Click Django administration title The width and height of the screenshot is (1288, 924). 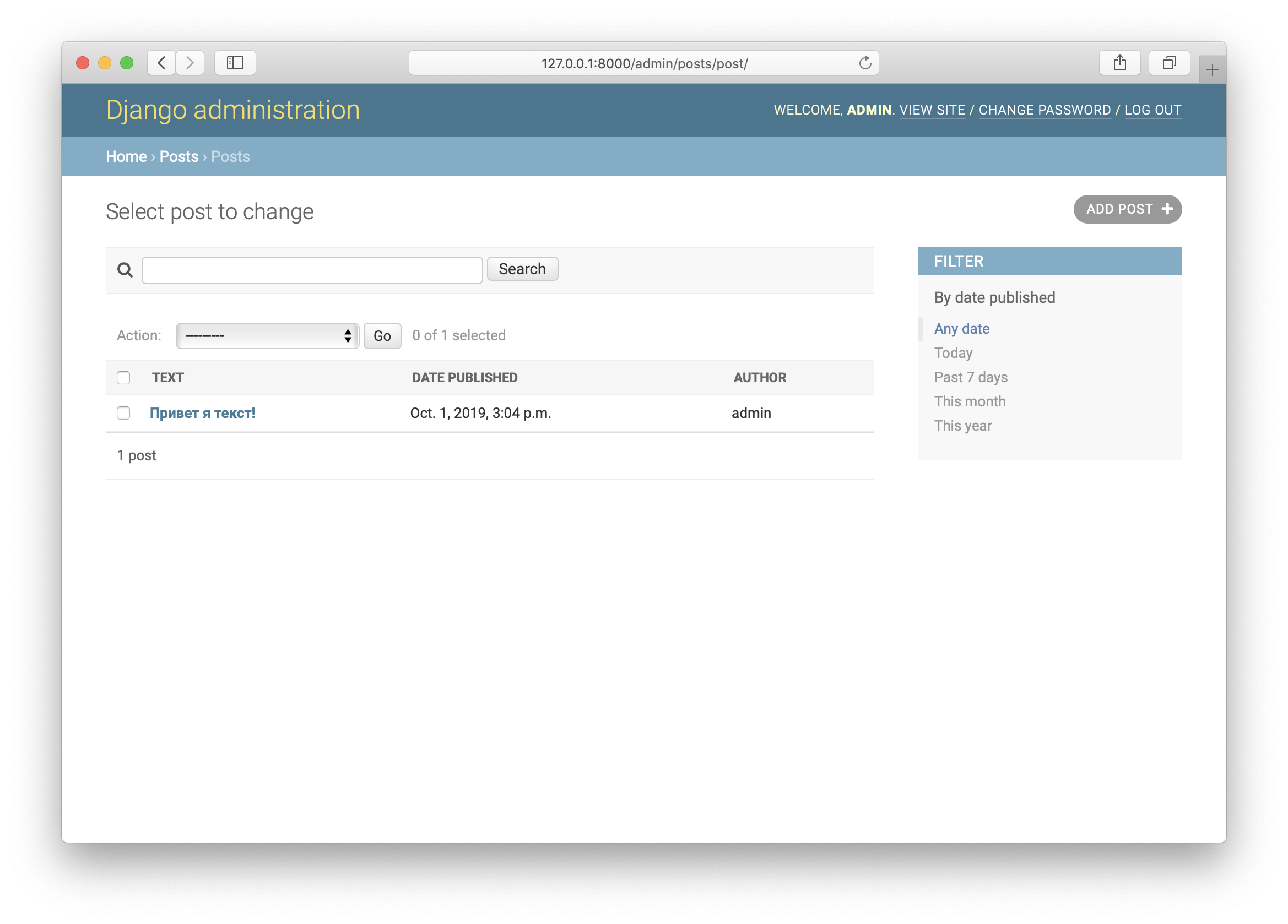click(x=233, y=110)
